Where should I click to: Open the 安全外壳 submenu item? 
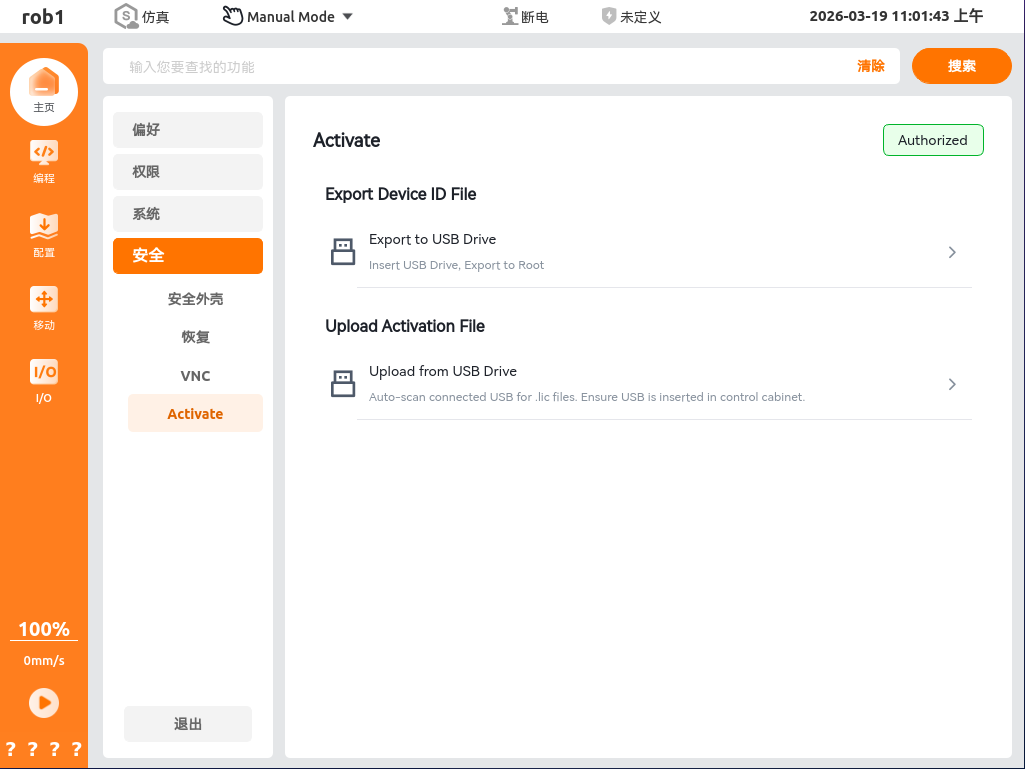[x=195, y=299]
